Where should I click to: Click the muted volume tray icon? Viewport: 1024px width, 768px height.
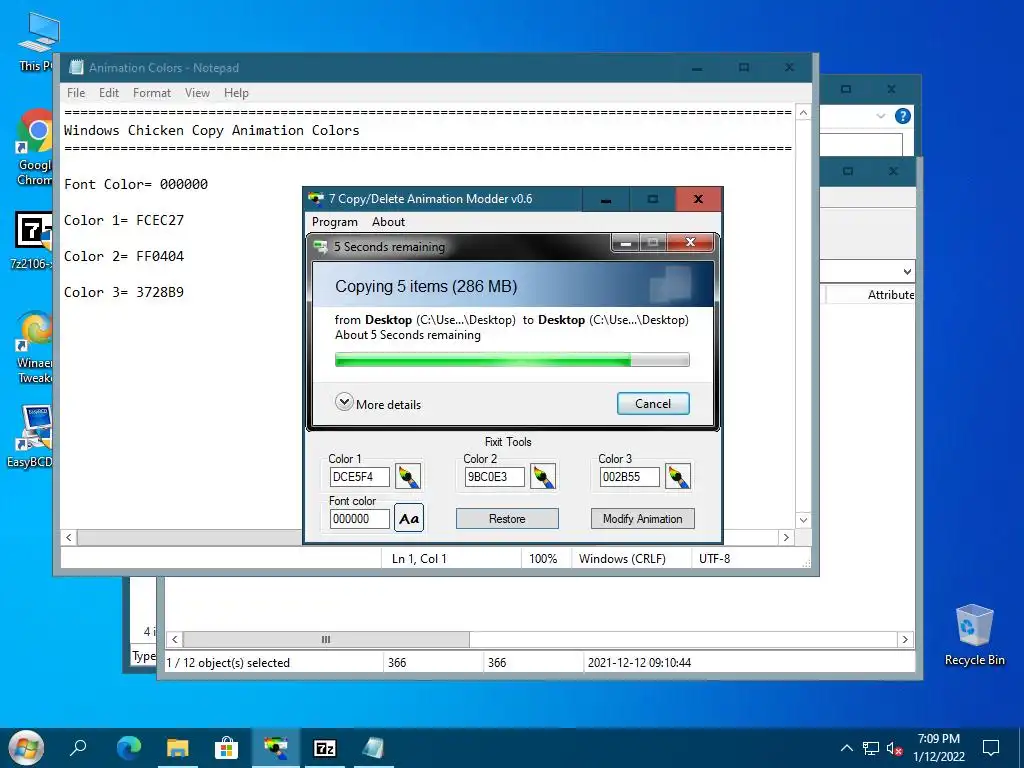tap(895, 748)
